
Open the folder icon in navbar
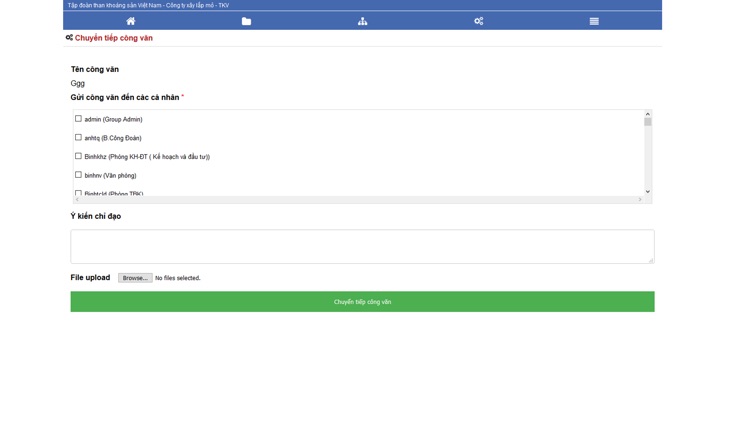point(246,21)
